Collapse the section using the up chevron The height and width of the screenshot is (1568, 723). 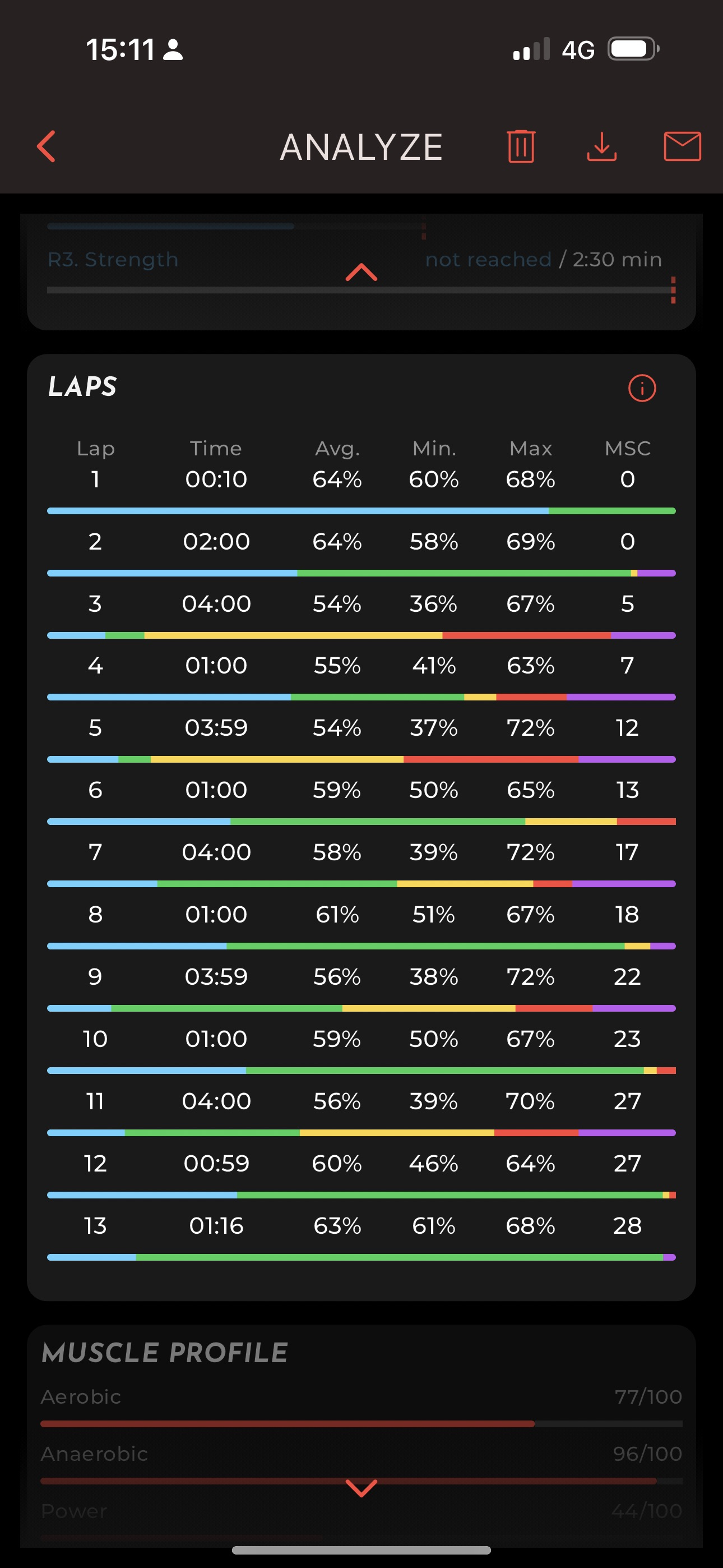click(x=361, y=272)
